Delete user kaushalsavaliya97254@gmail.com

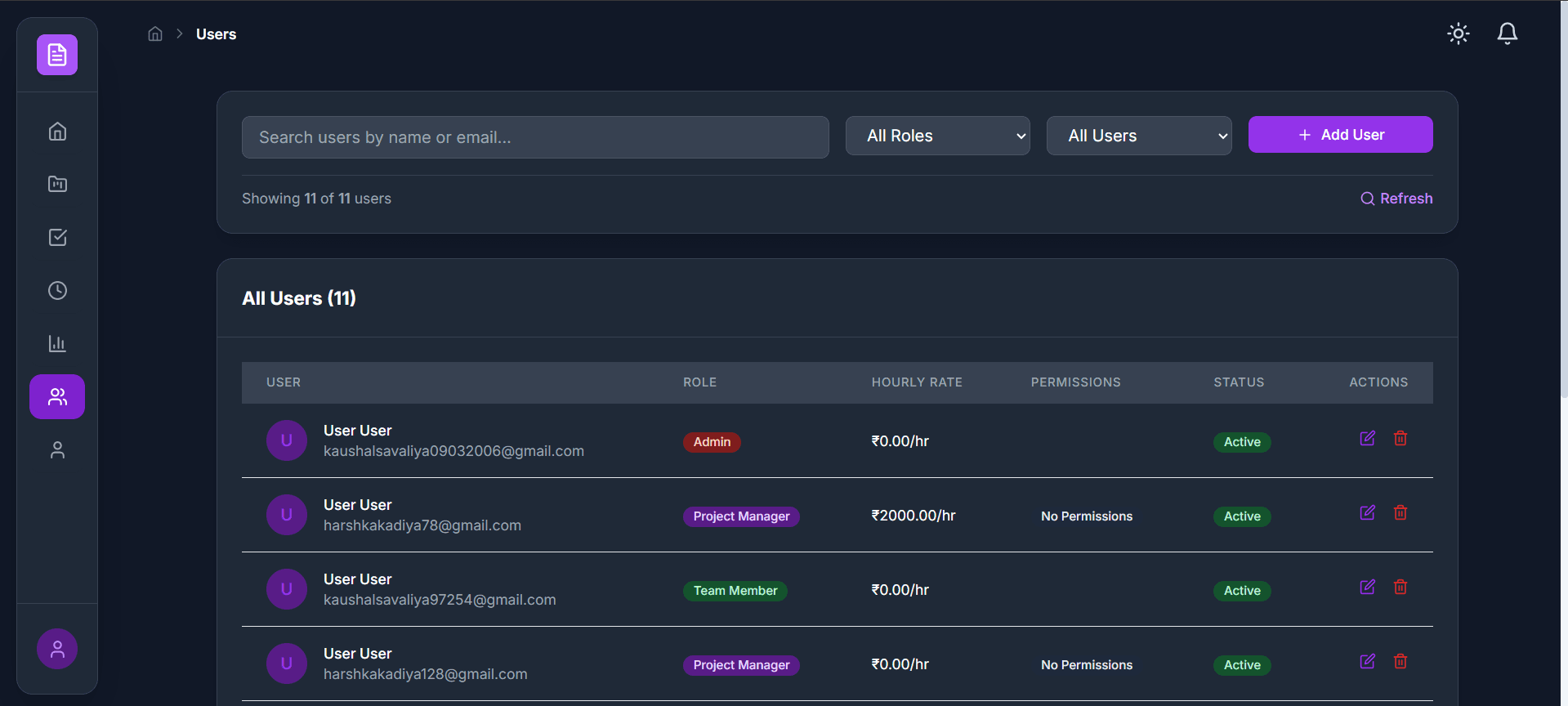(x=1400, y=587)
